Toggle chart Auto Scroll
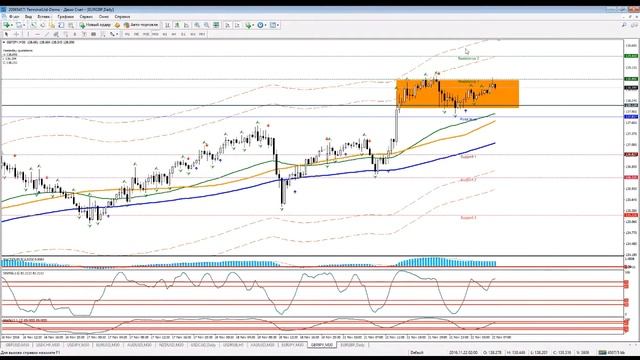 227,25
